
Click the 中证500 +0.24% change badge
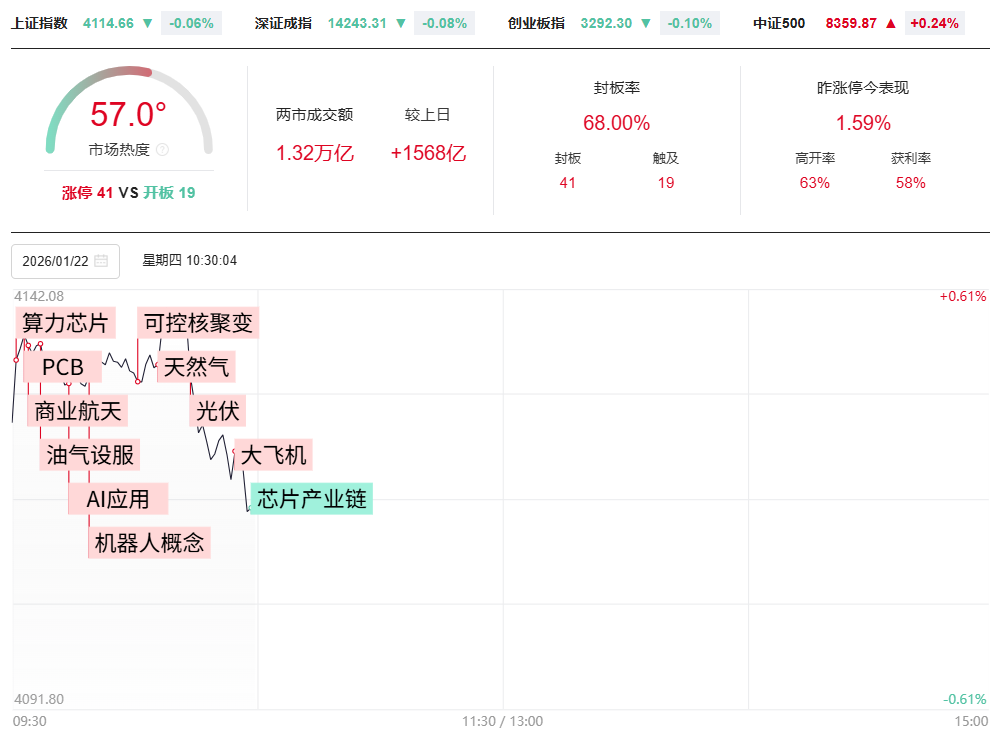(934, 23)
